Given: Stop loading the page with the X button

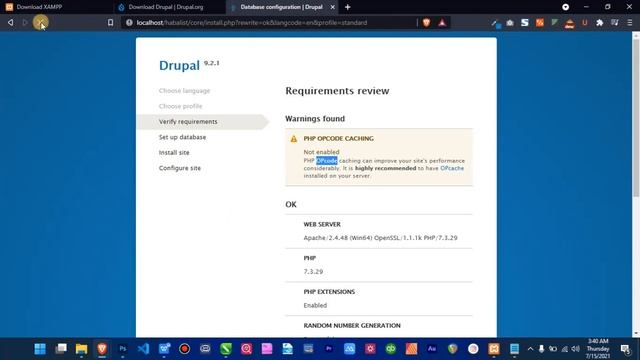Looking at the screenshot, I should click(40, 22).
